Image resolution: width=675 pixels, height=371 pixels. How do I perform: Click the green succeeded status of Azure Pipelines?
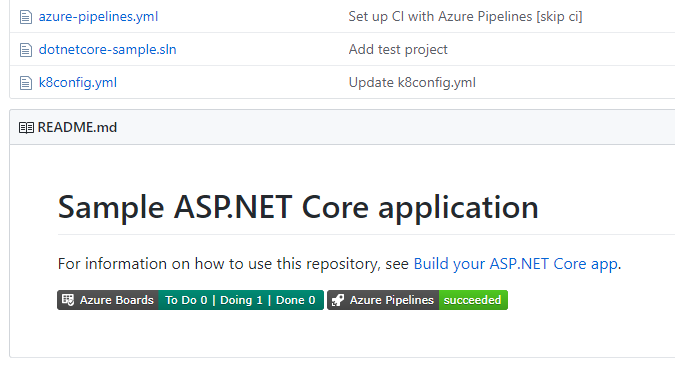[473, 300]
